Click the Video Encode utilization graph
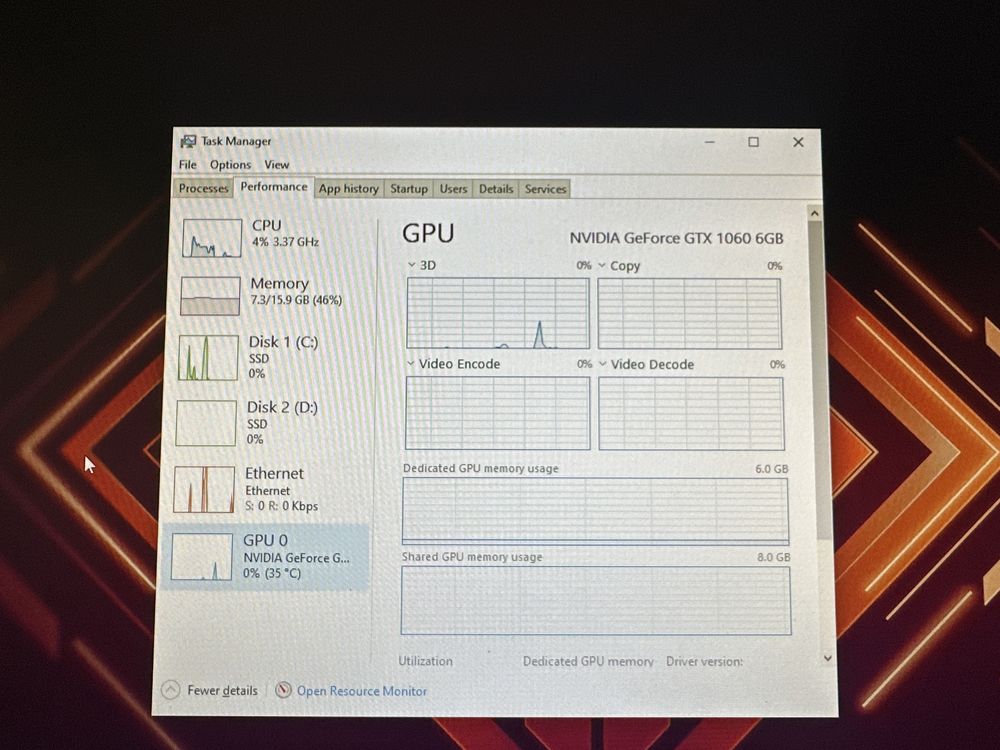This screenshot has height=750, width=1000. [x=497, y=413]
